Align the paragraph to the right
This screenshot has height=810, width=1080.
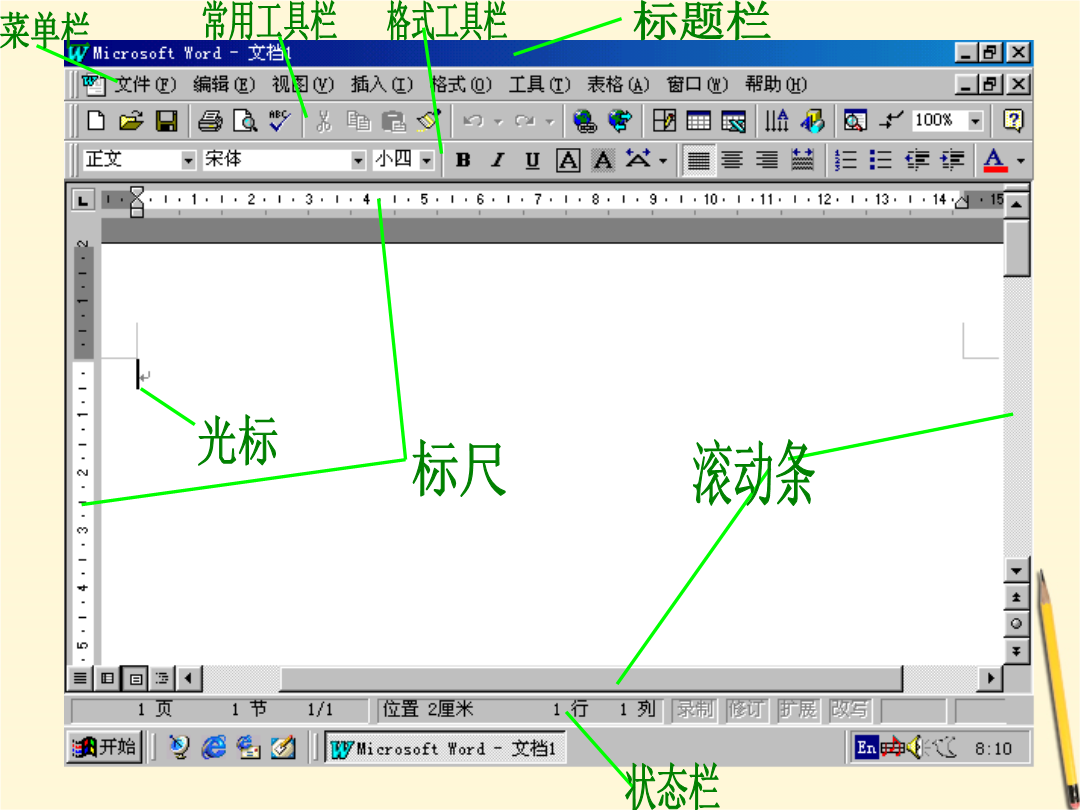767,160
